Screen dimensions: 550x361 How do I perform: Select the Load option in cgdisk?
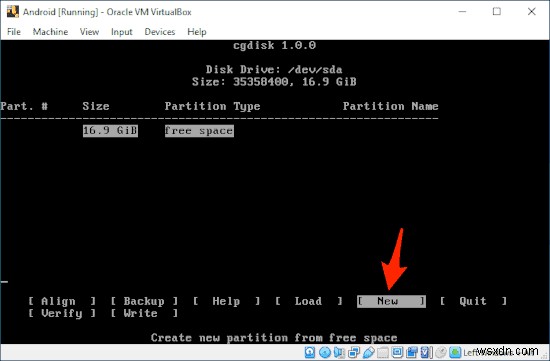coord(309,301)
